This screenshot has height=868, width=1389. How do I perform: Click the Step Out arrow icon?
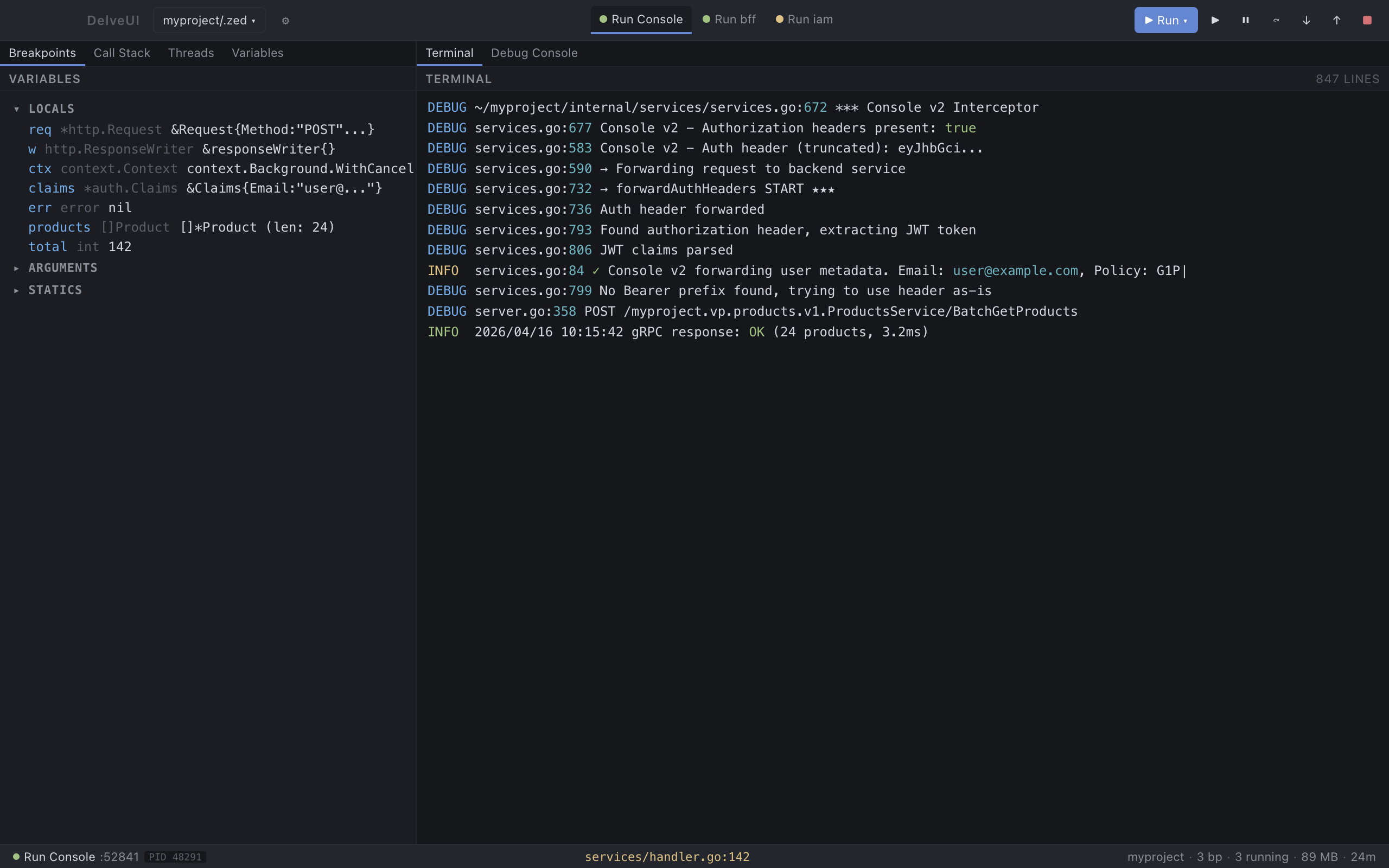coord(1337,20)
